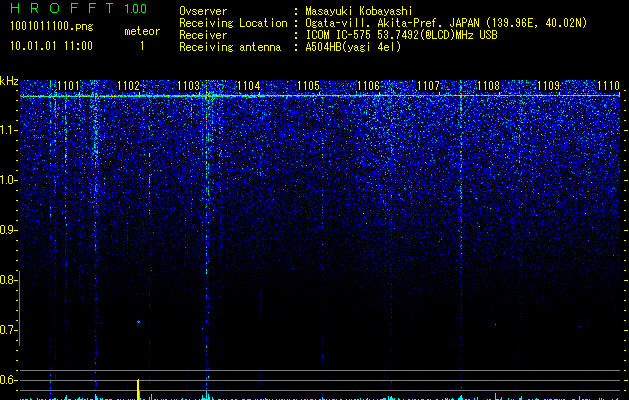Click the 1109 time marker
Screen dimensions: 629x400
pyautogui.click(x=548, y=85)
